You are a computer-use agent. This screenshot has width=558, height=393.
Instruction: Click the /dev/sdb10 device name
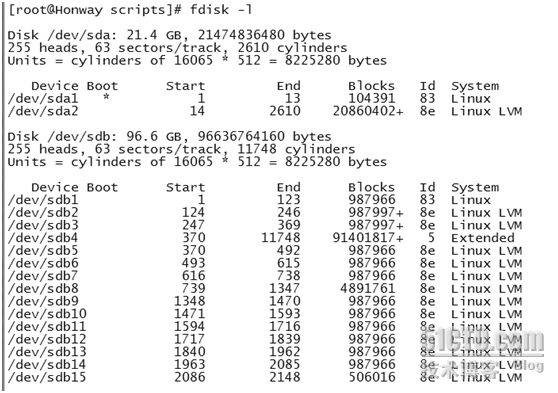[47, 314]
